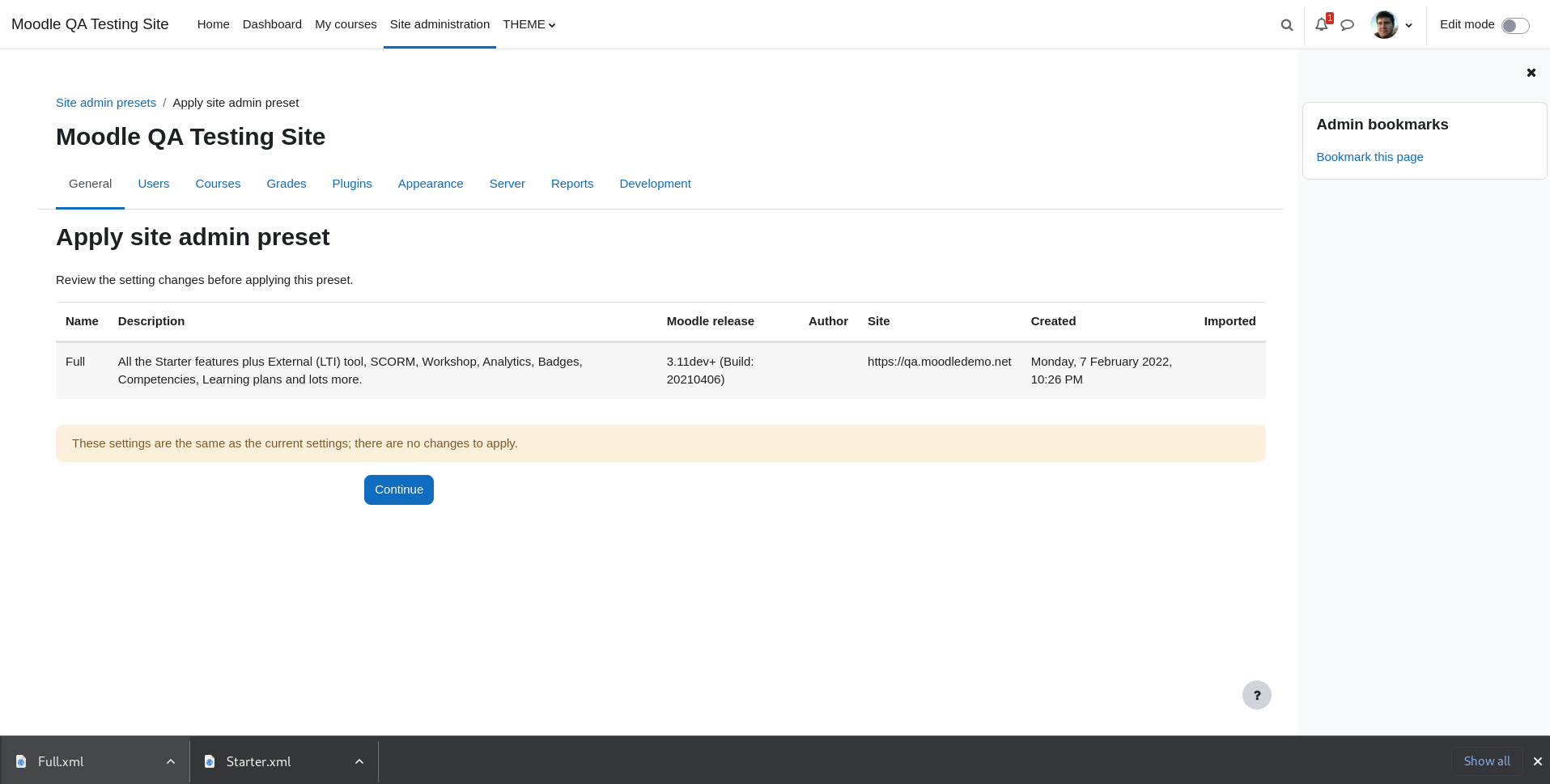Image resolution: width=1550 pixels, height=784 pixels.
Task: Click the Author column header
Action: pyautogui.click(x=828, y=321)
